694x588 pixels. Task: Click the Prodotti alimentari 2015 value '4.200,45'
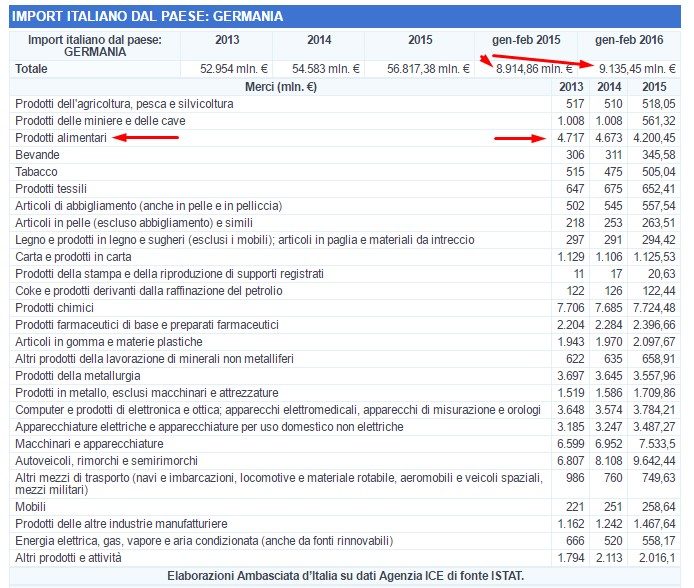[x=654, y=138]
